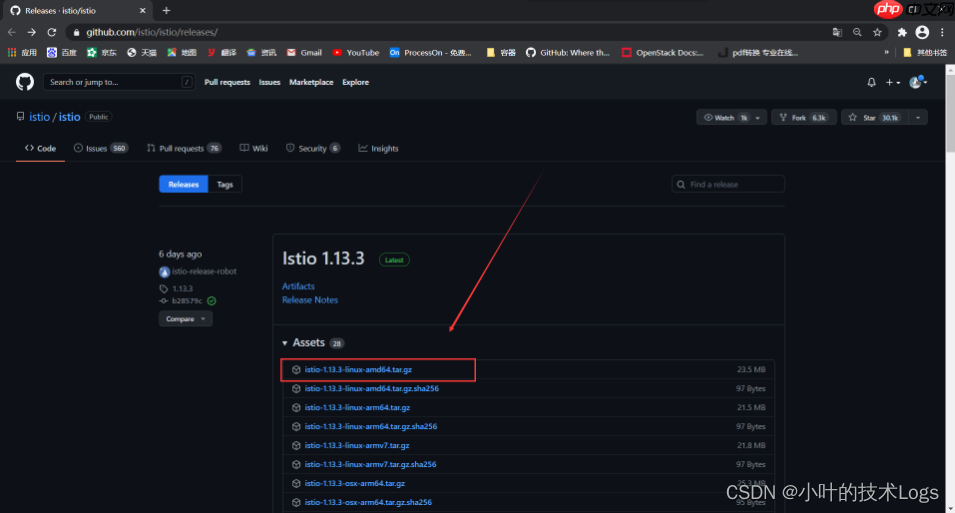The image size is (955, 513).
Task: Download istio-1.13.3-linux-amd64.tar.gz
Action: [357, 370]
